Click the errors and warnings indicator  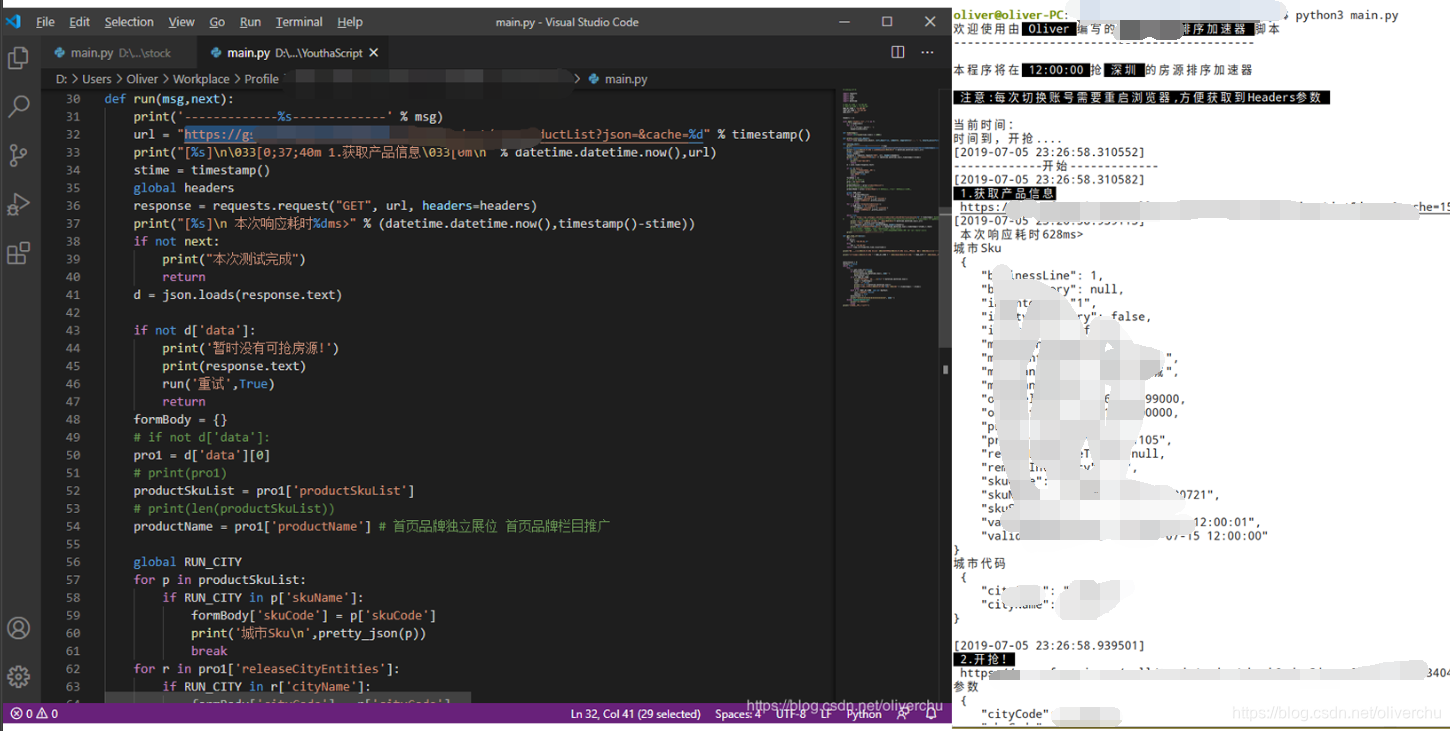(33, 714)
